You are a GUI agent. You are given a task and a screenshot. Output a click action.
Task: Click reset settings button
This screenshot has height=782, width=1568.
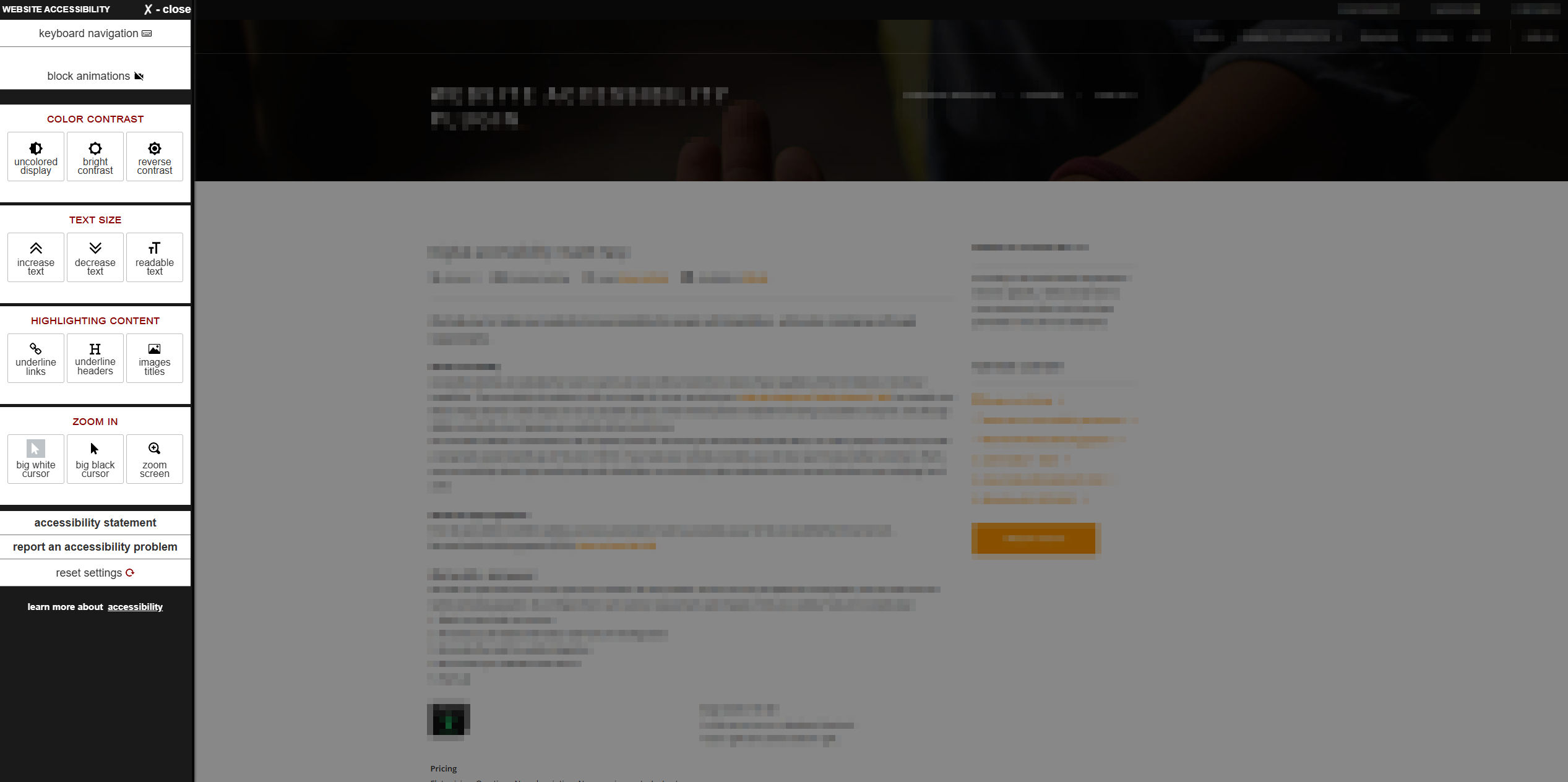(x=94, y=572)
